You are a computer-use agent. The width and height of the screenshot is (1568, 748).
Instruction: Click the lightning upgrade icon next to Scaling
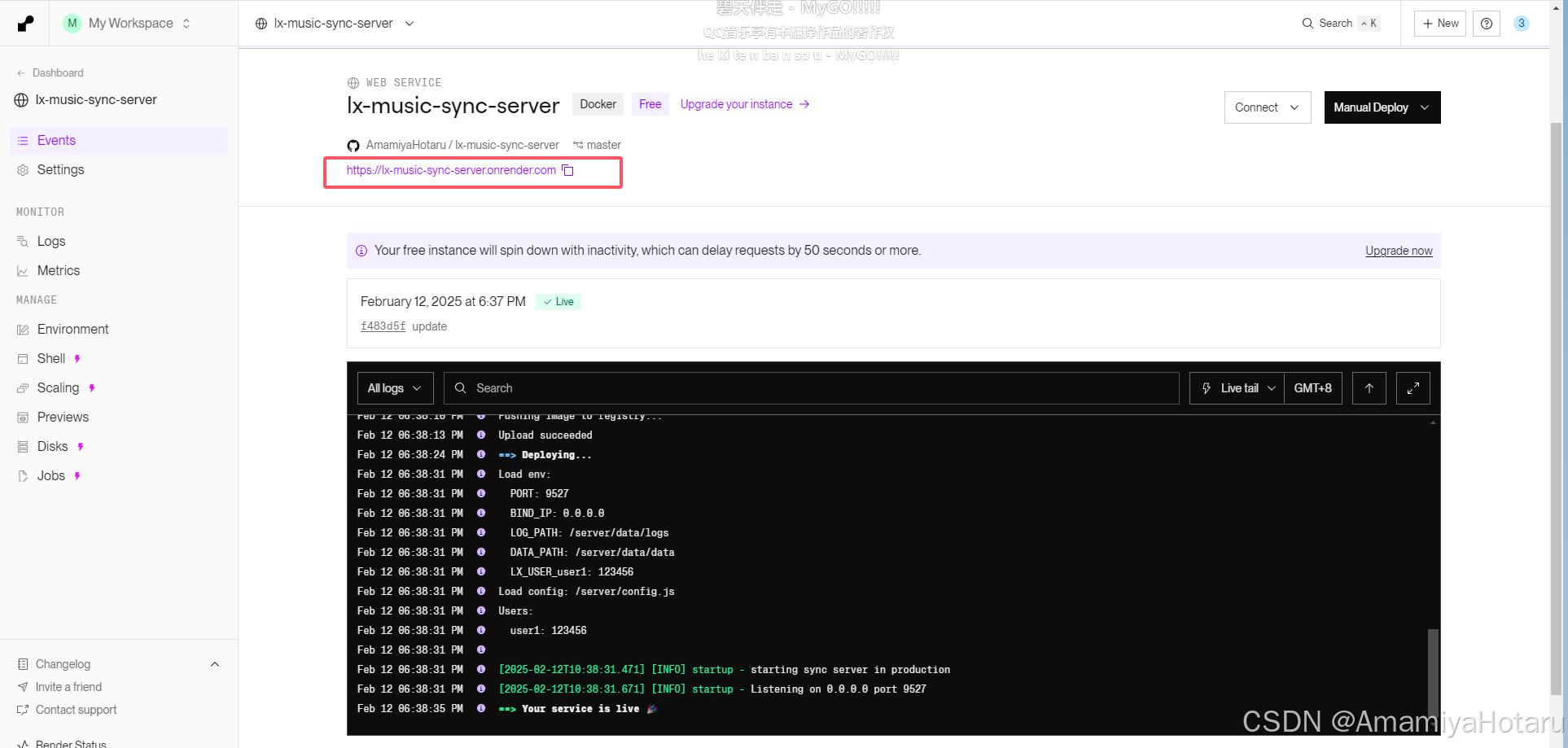click(x=92, y=388)
